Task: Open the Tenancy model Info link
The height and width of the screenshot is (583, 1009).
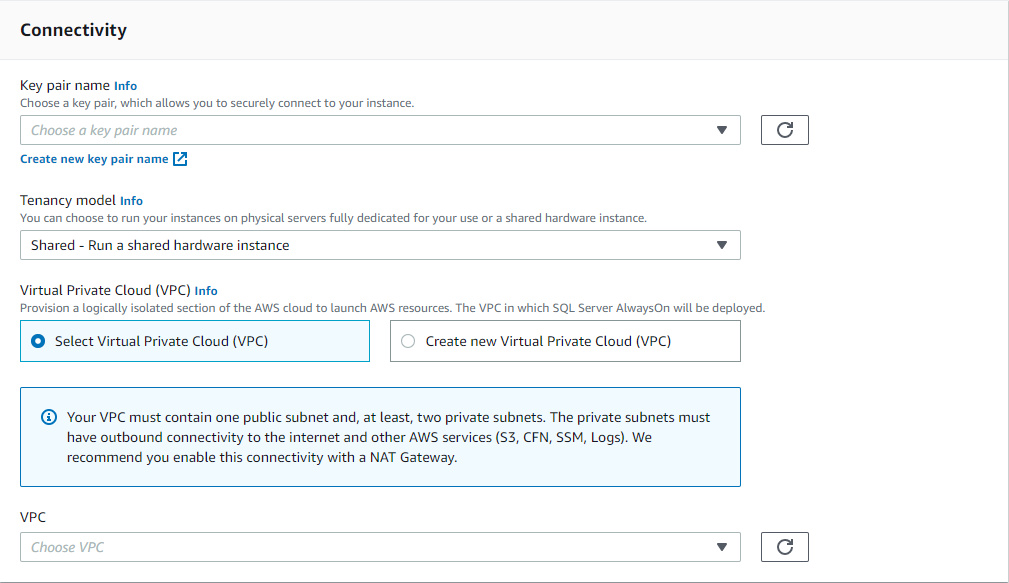Action: pos(131,200)
